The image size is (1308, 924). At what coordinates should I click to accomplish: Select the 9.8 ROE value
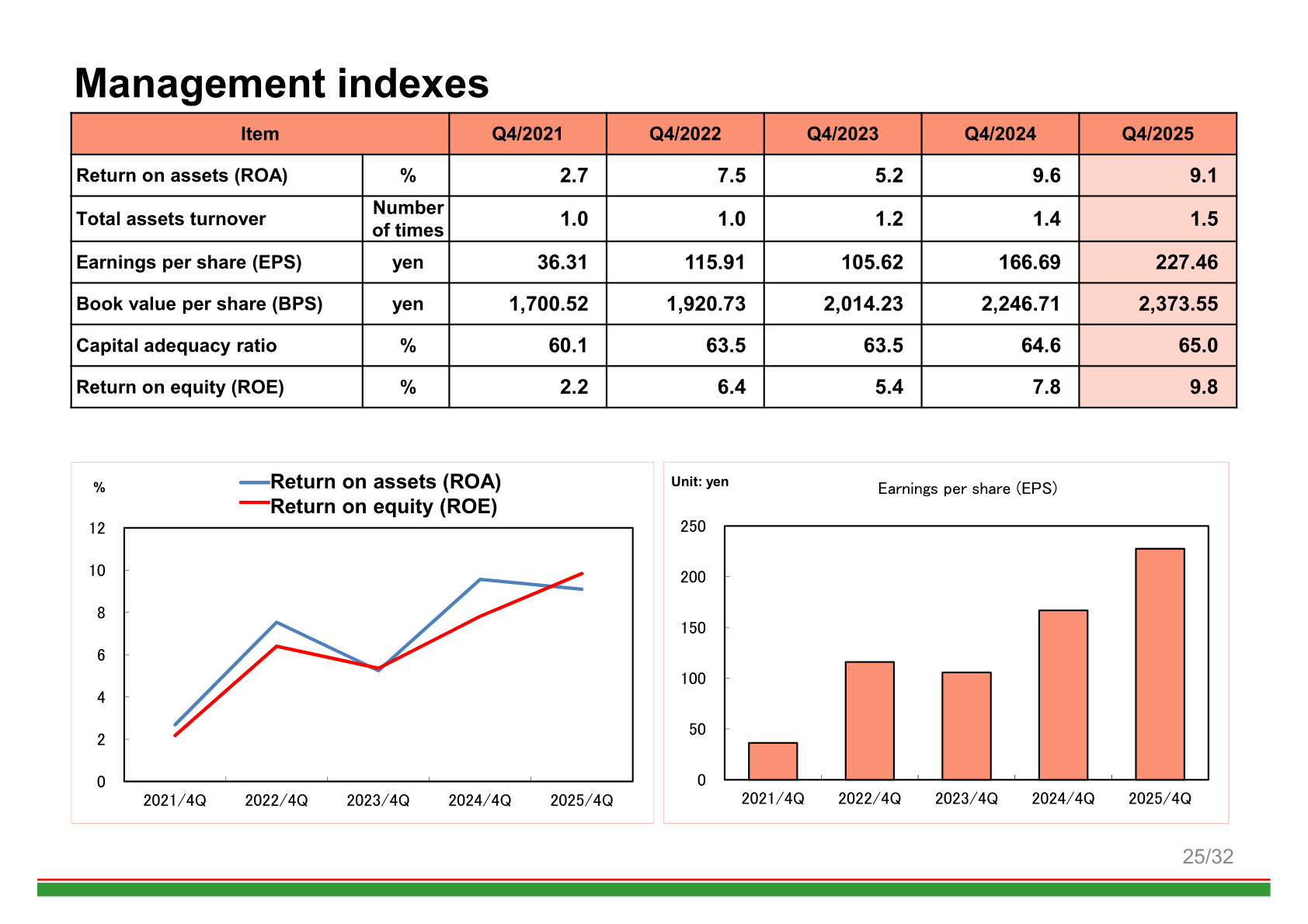click(x=1203, y=387)
